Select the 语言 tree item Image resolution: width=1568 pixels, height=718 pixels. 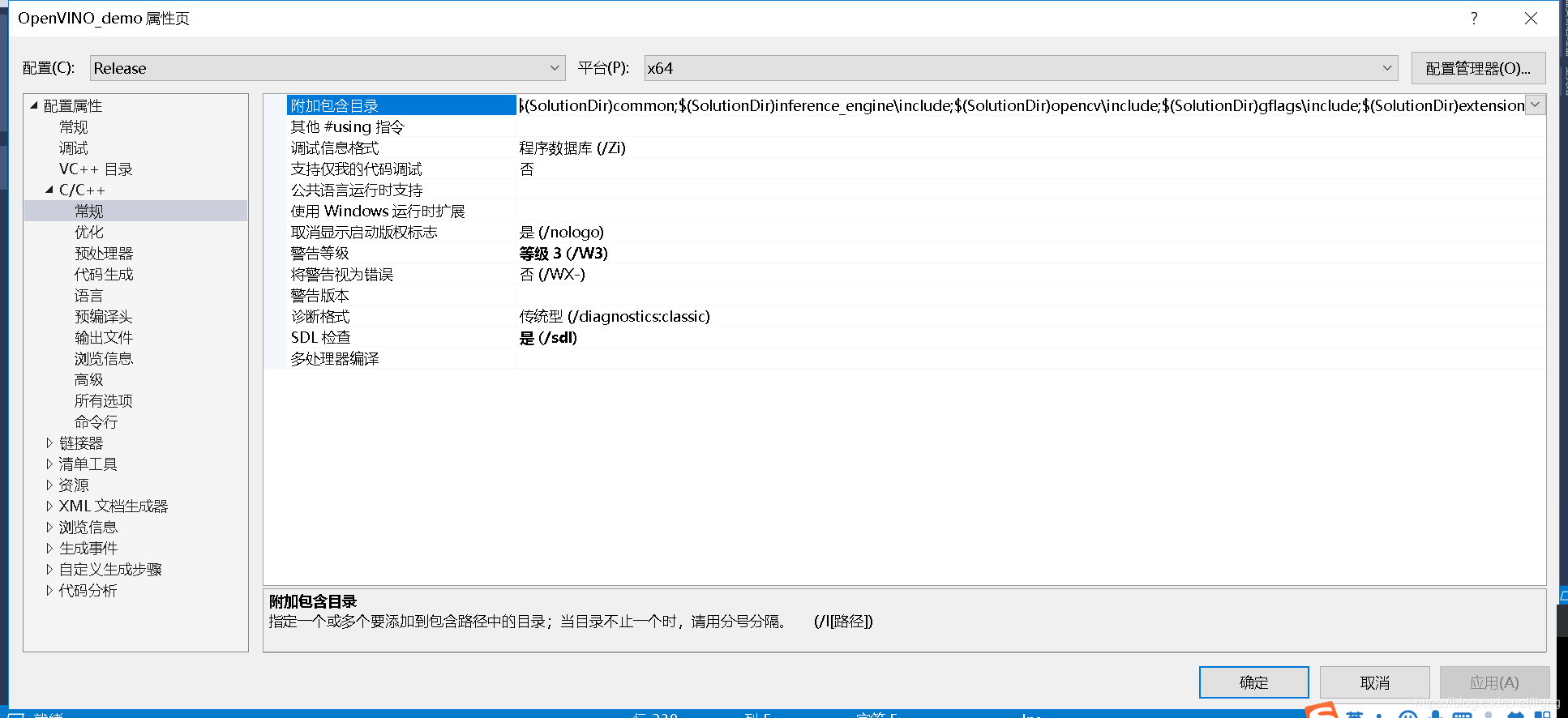click(x=89, y=295)
